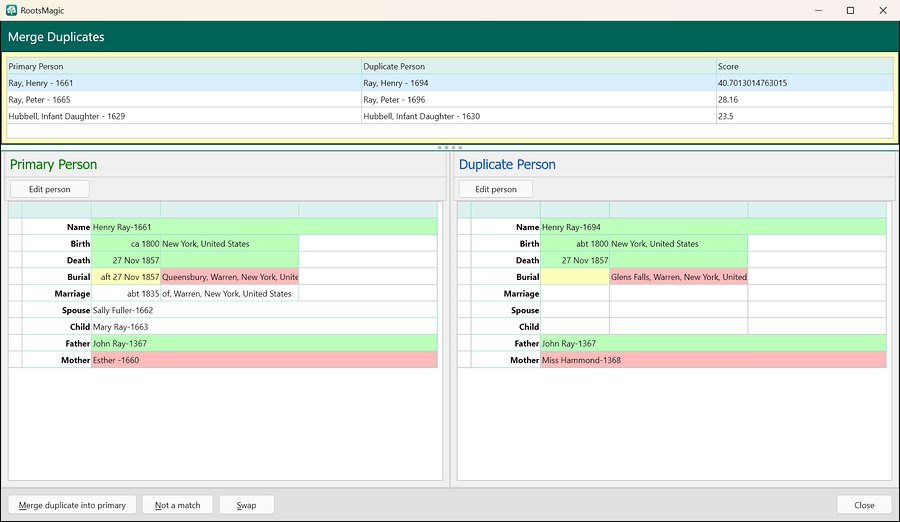Click the Close button at bottom right
This screenshot has height=522, width=900.
coord(864,505)
